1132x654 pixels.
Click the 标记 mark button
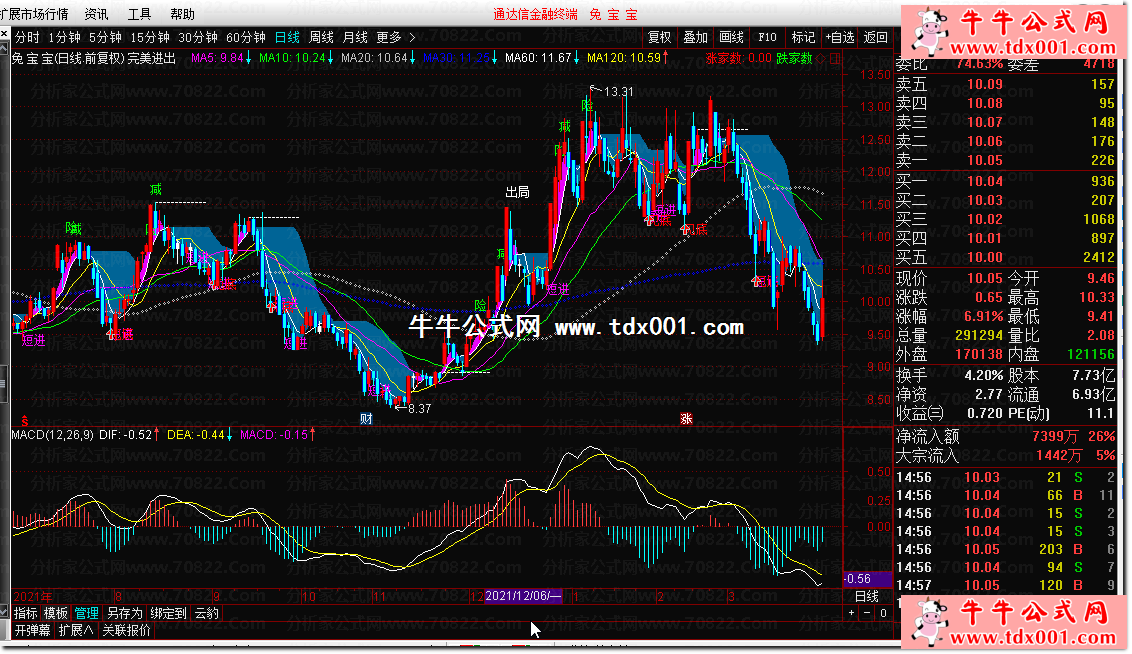tap(803, 38)
